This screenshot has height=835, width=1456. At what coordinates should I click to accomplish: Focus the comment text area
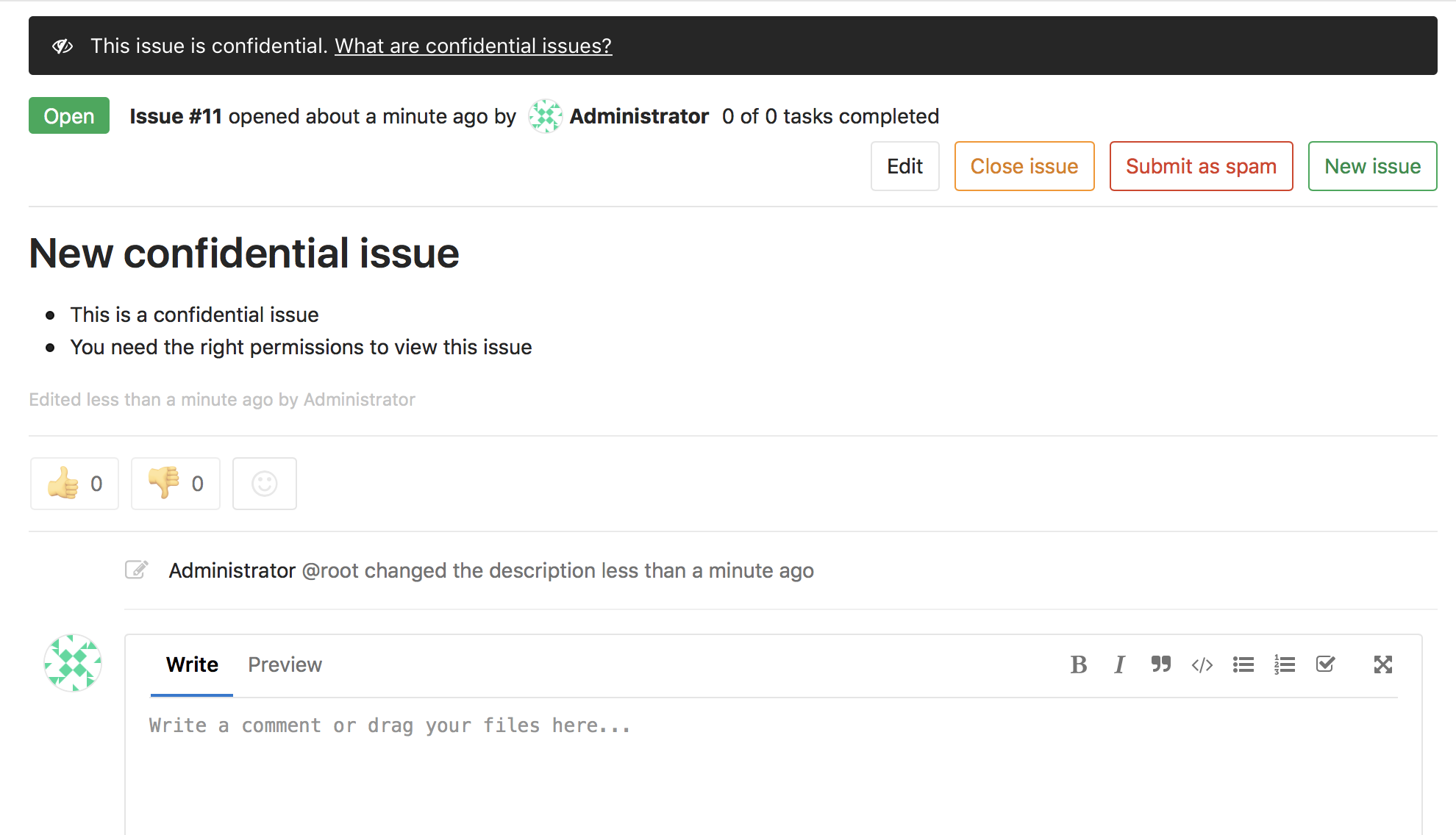point(772,764)
